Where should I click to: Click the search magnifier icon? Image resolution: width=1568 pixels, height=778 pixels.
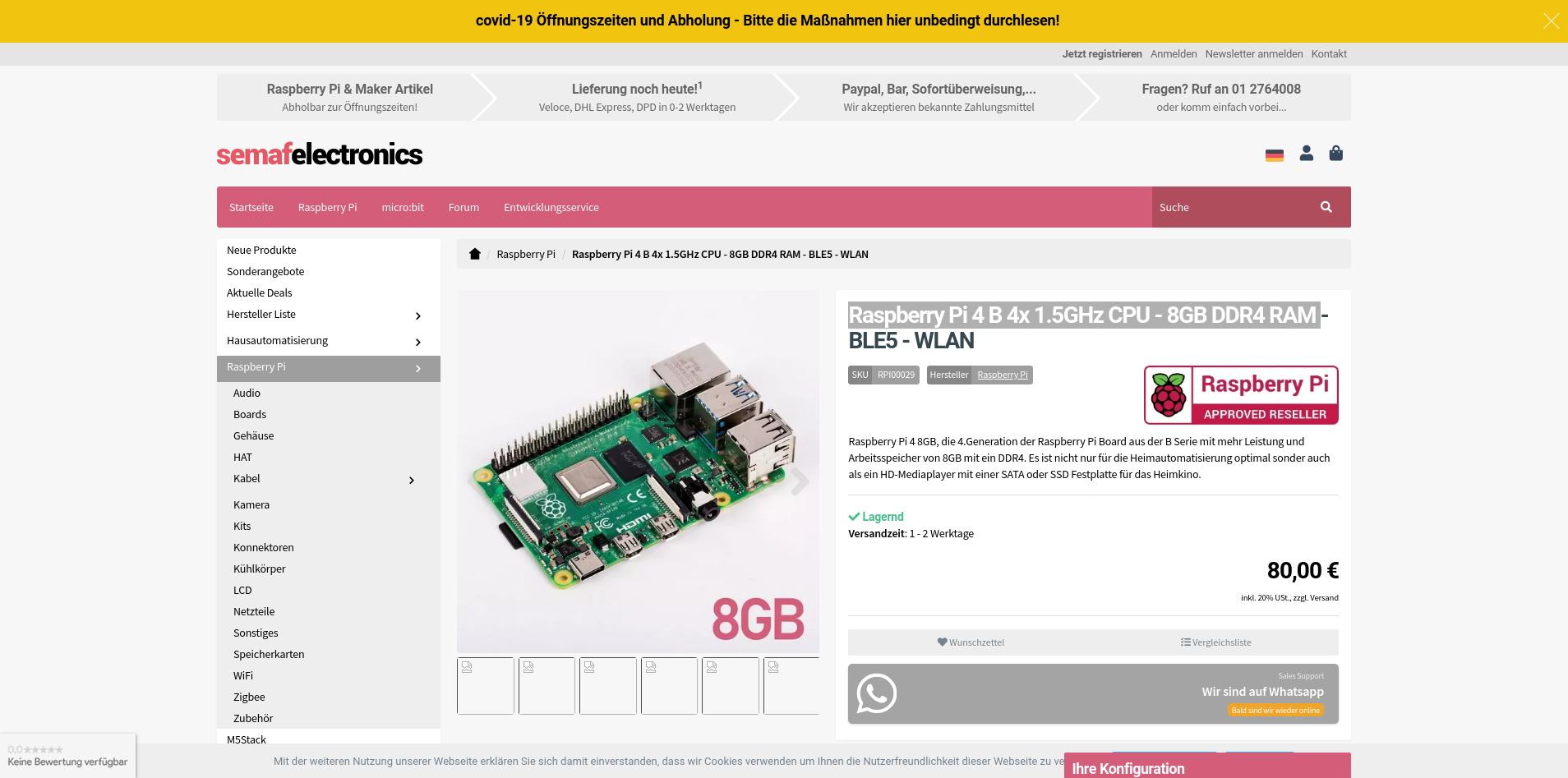pyautogui.click(x=1326, y=207)
